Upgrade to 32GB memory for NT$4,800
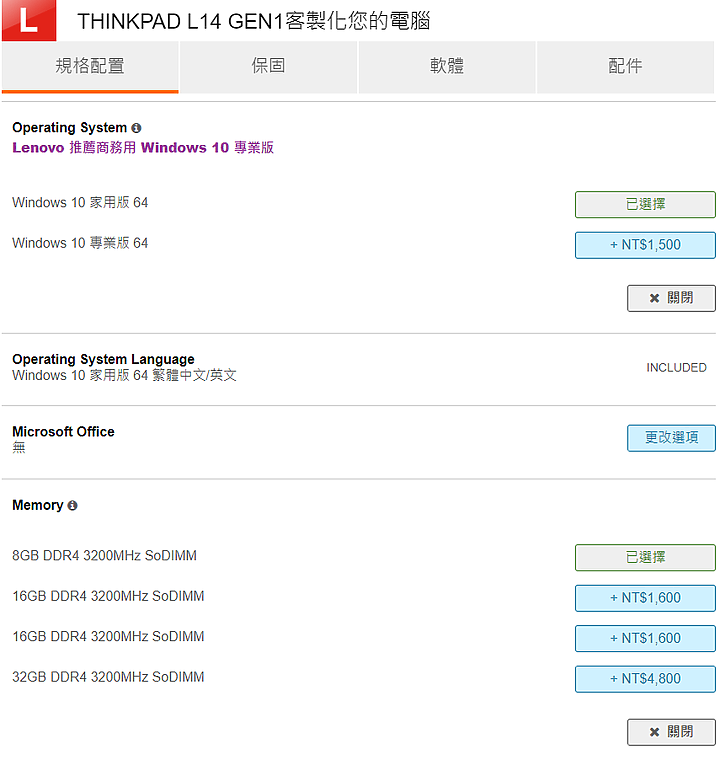Viewport: 720px width, 760px height. coord(645,679)
